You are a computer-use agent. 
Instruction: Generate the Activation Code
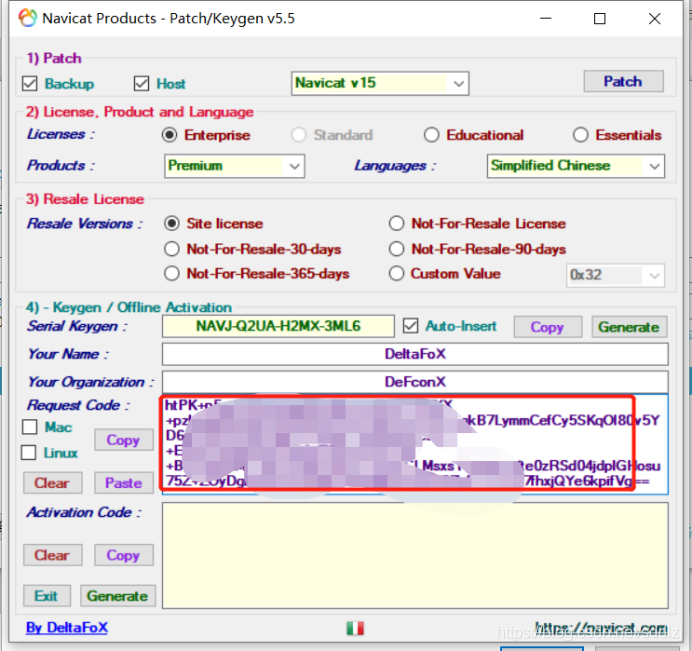click(x=118, y=596)
